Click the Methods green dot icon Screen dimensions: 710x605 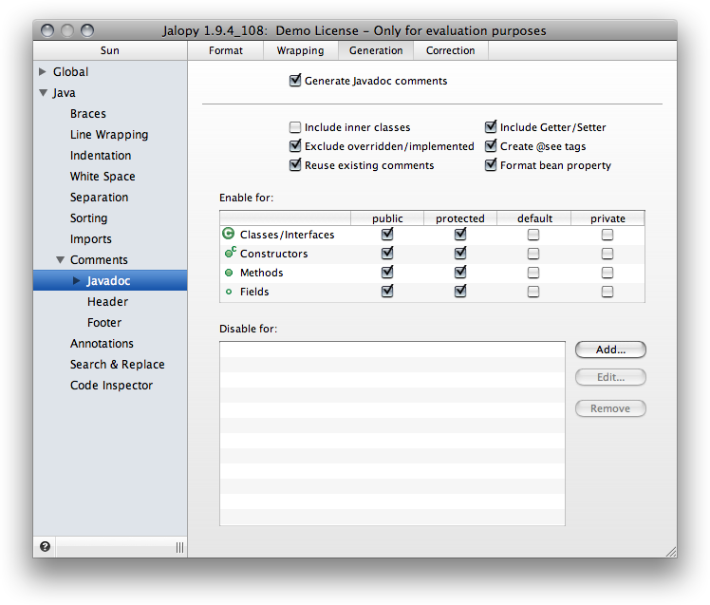[x=229, y=273]
